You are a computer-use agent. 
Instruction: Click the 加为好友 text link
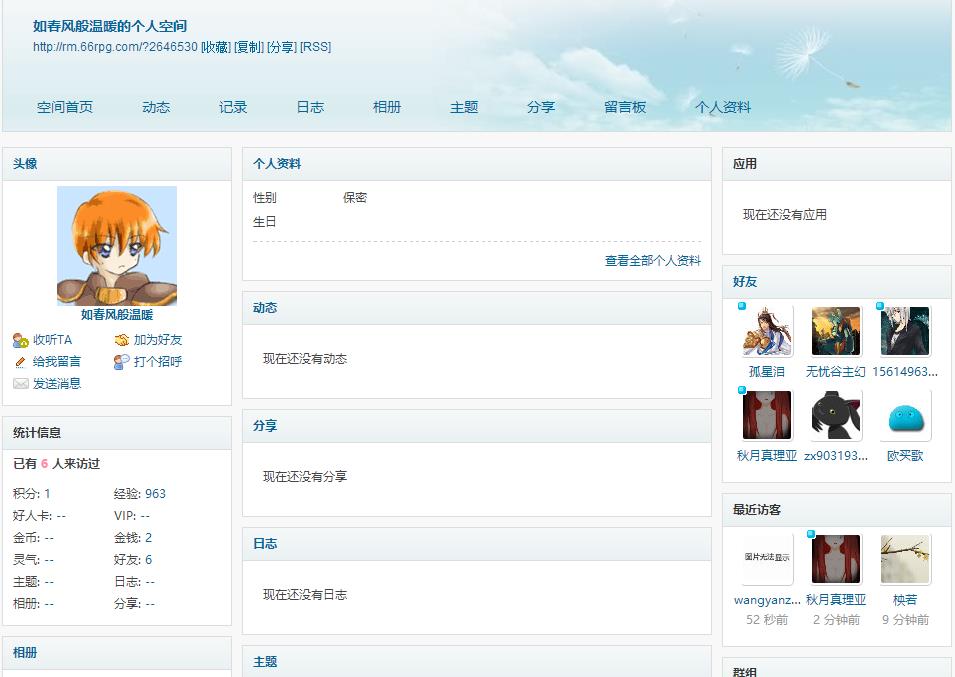pyautogui.click(x=158, y=340)
